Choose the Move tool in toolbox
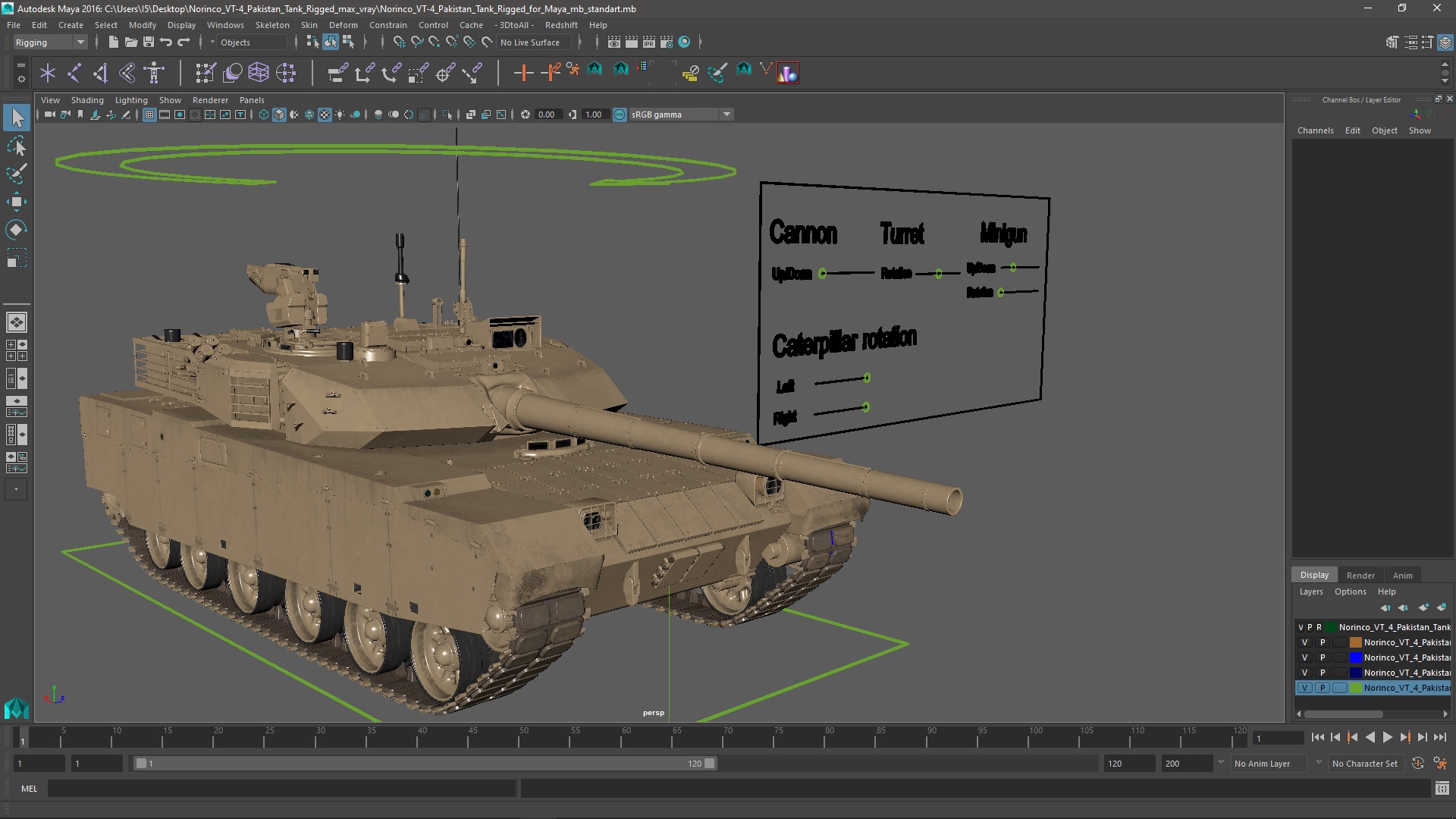The width and height of the screenshot is (1456, 819). click(x=17, y=202)
